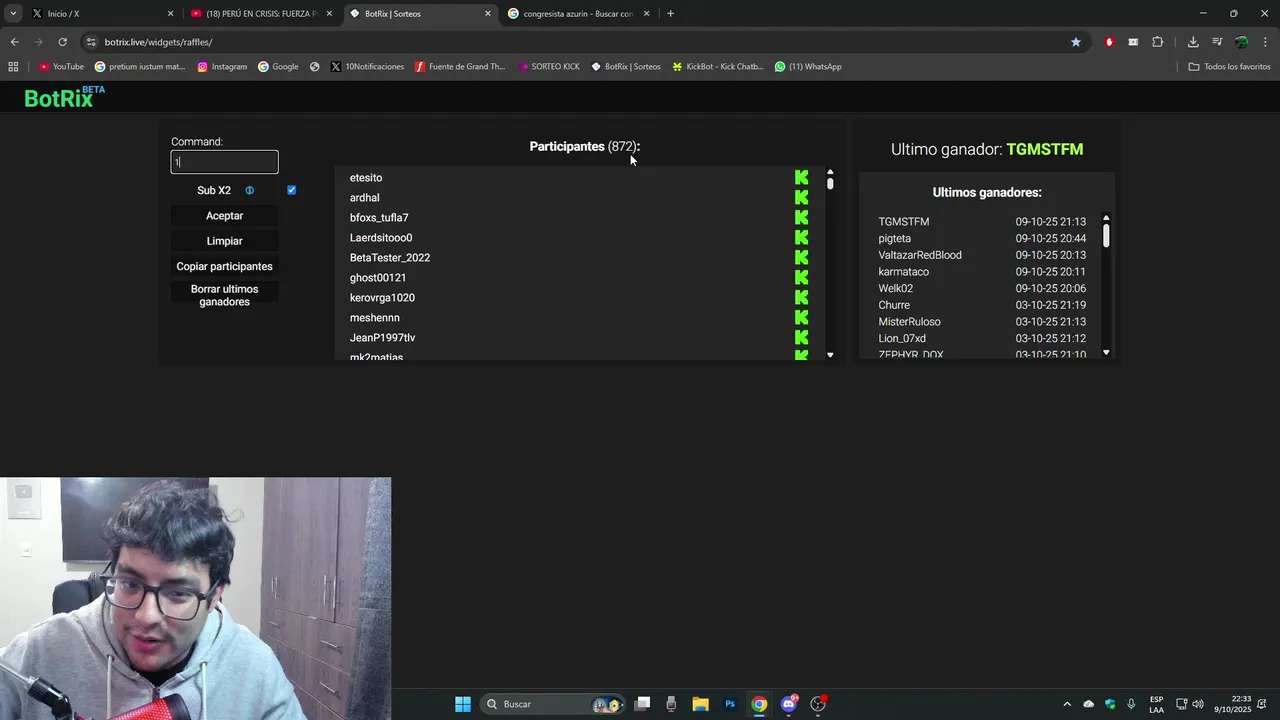Go back with the browser back arrow
Viewport: 1280px width, 720px height.
click(x=14, y=42)
